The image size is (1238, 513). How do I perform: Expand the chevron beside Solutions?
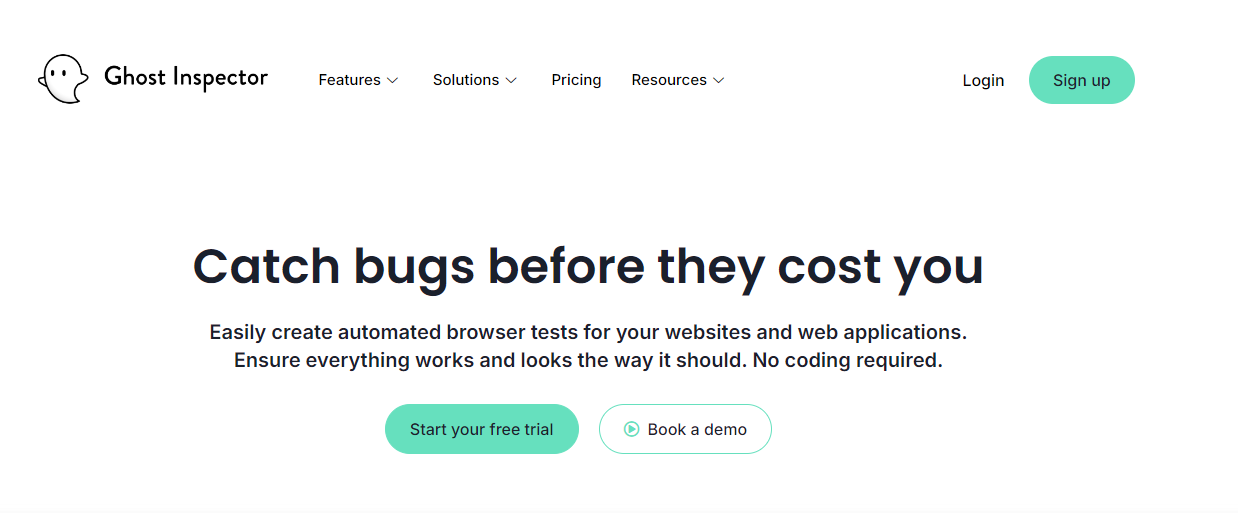click(x=511, y=81)
